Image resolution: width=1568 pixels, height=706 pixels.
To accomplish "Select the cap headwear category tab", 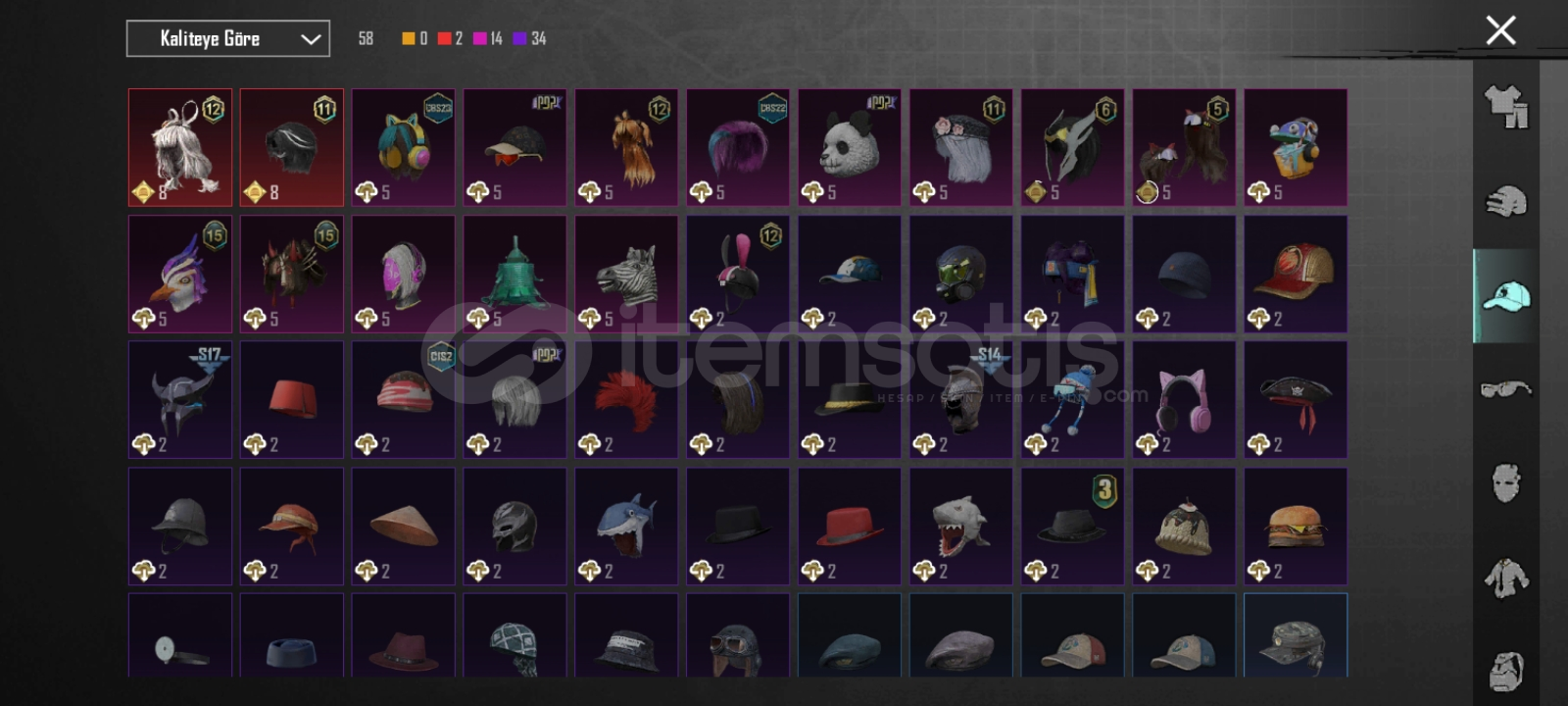I will pyautogui.click(x=1506, y=295).
